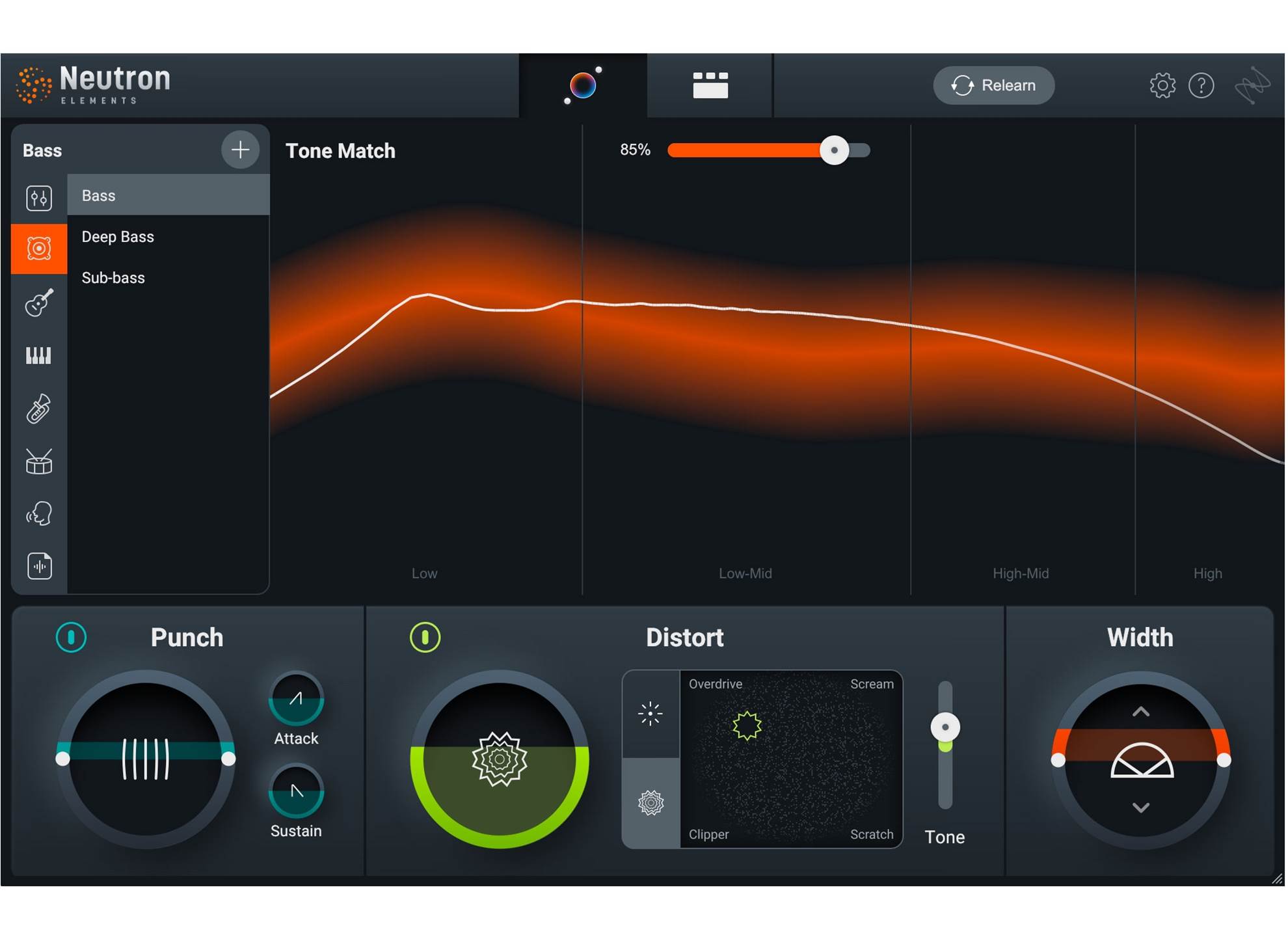Screen dimensions: 1288x937
Task: Click the 85% Tone Match value
Action: click(x=635, y=150)
